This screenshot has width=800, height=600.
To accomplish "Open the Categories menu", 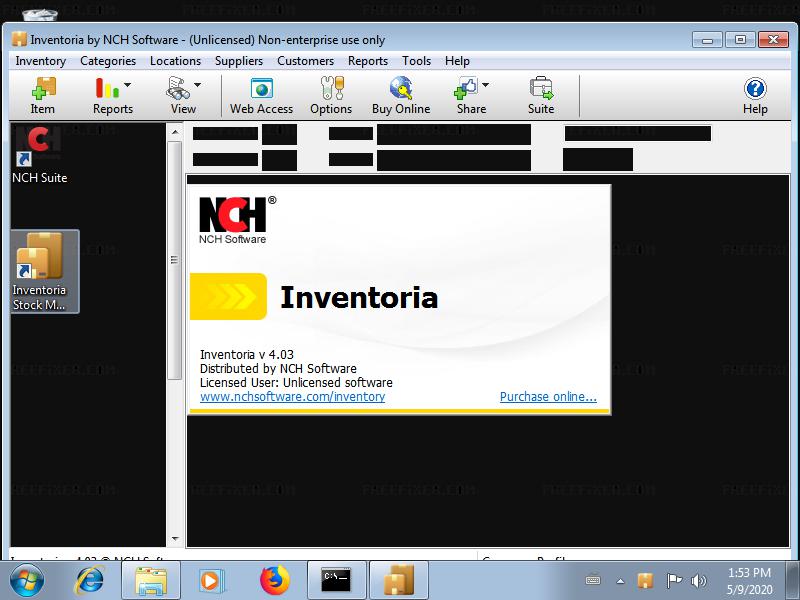I will pyautogui.click(x=108, y=61).
